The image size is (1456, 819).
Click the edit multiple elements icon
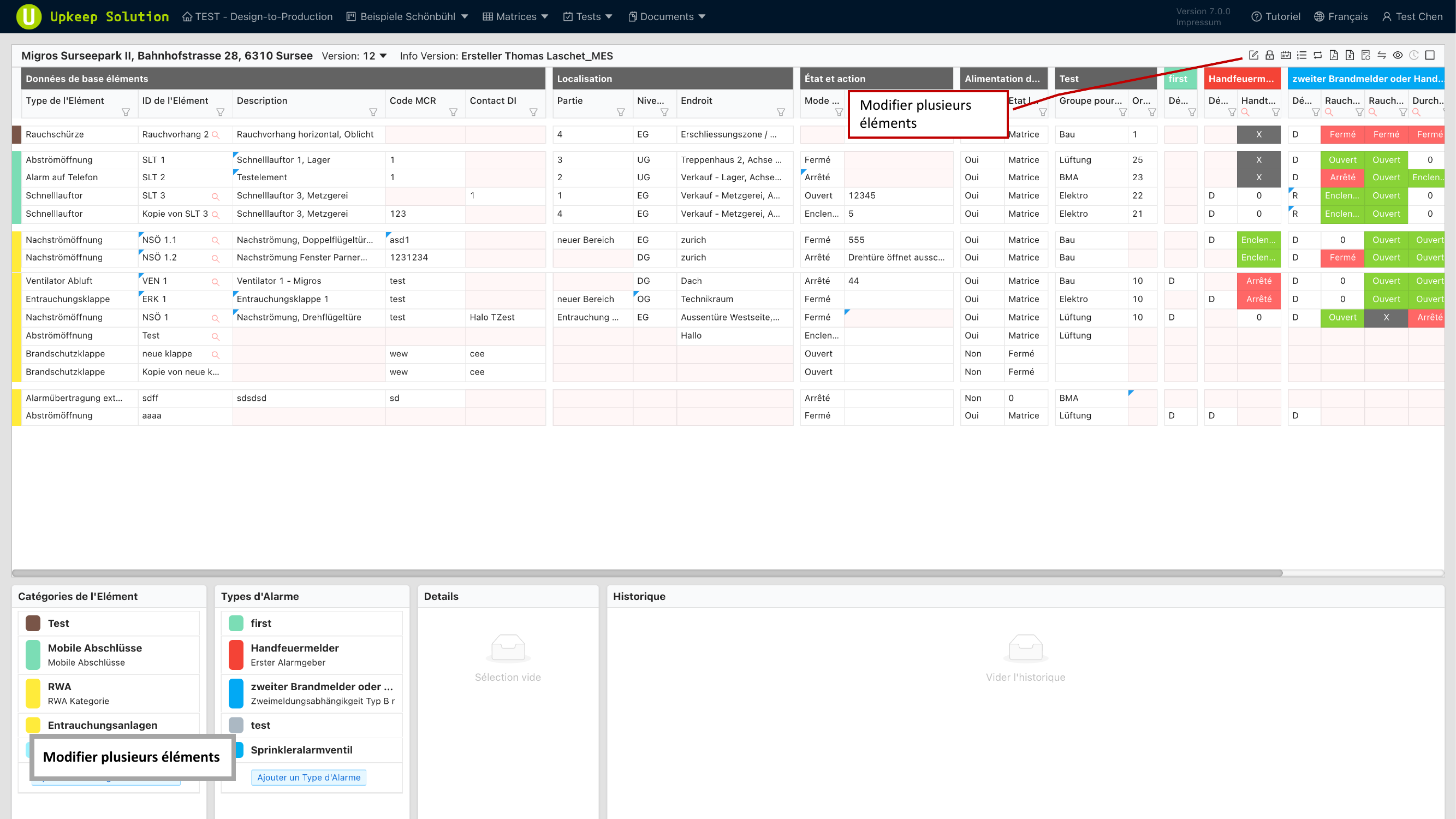1253,55
